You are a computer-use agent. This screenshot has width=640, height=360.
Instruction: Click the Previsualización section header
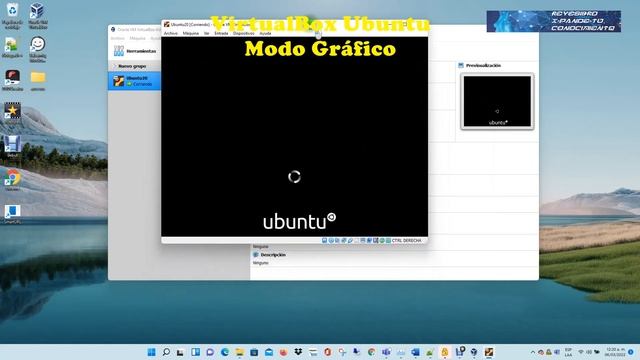(x=483, y=65)
